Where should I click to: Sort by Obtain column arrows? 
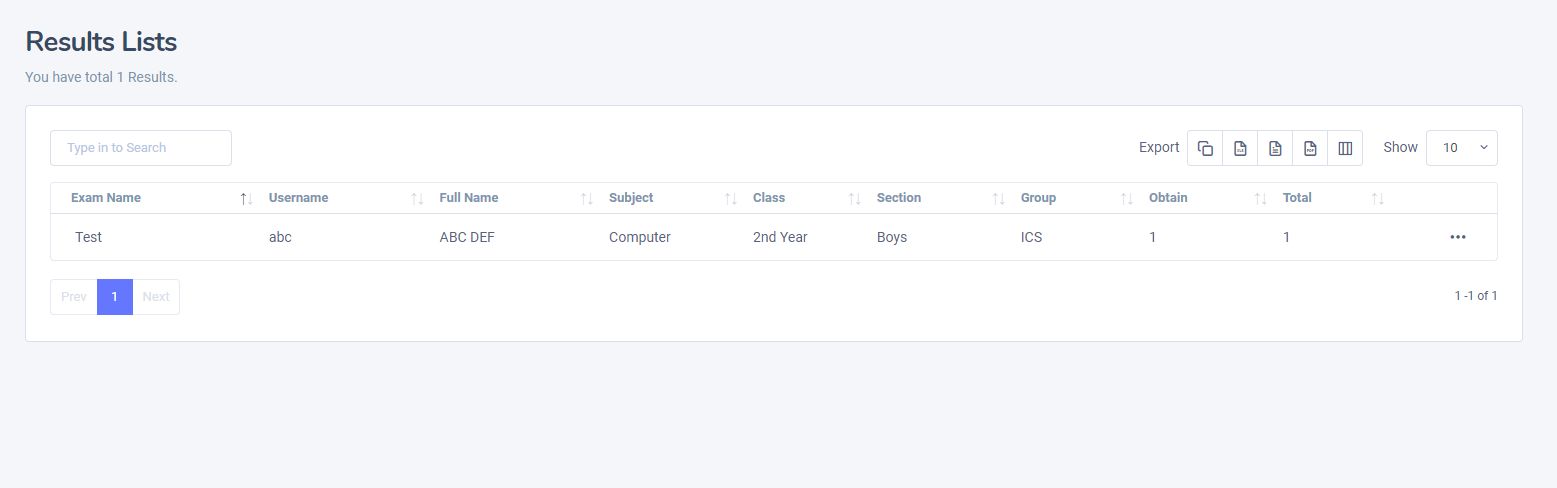click(x=1261, y=199)
